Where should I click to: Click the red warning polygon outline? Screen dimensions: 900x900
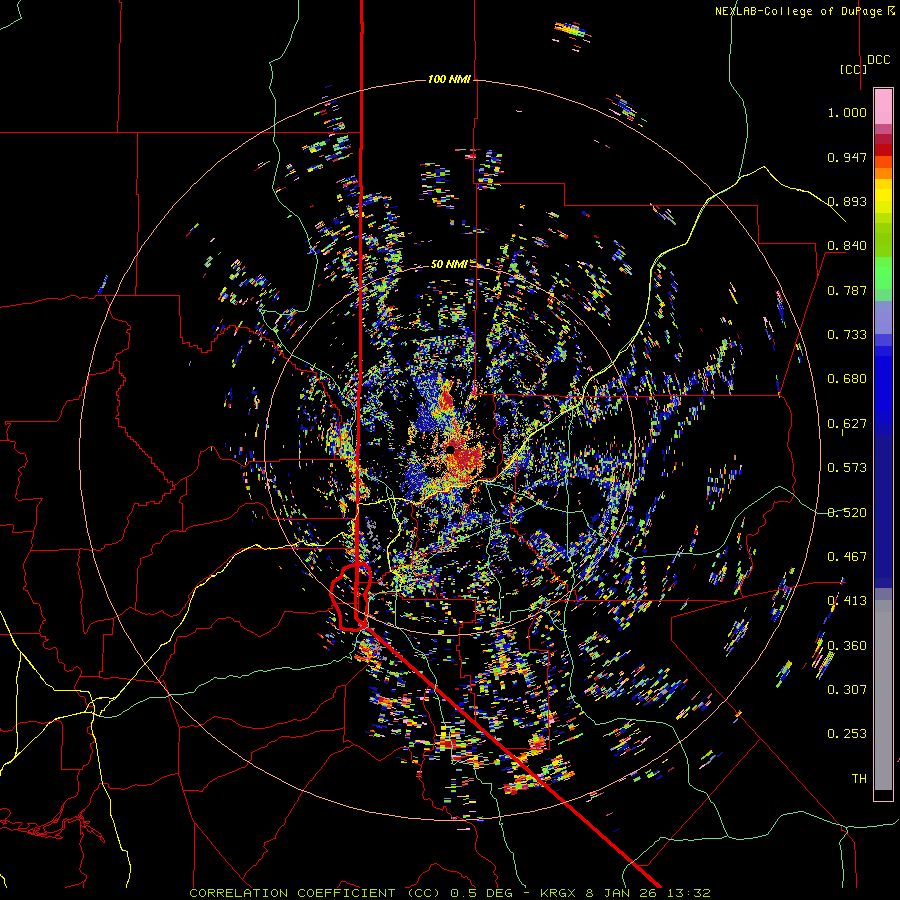[x=351, y=597]
